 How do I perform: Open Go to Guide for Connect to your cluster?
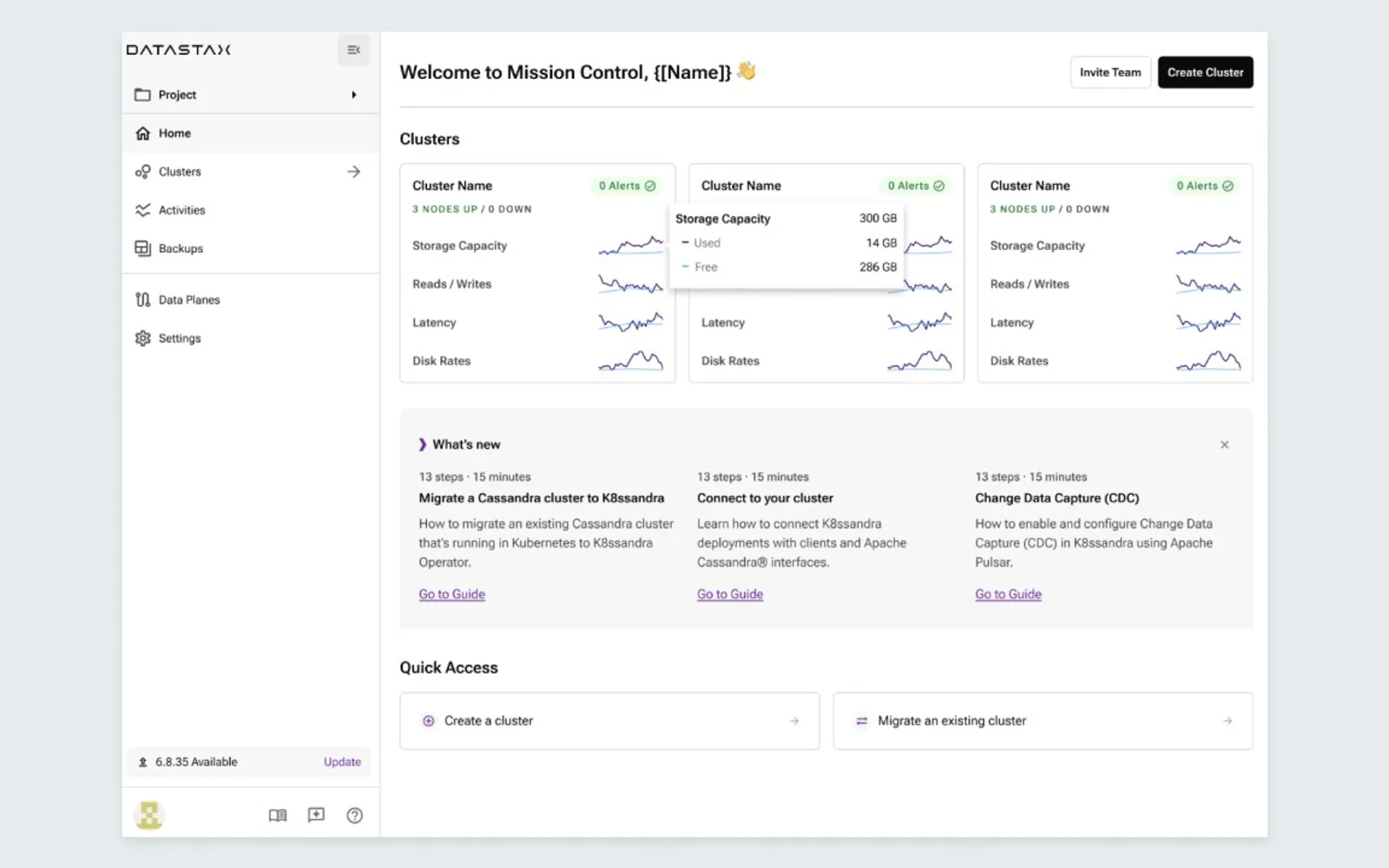(x=730, y=595)
